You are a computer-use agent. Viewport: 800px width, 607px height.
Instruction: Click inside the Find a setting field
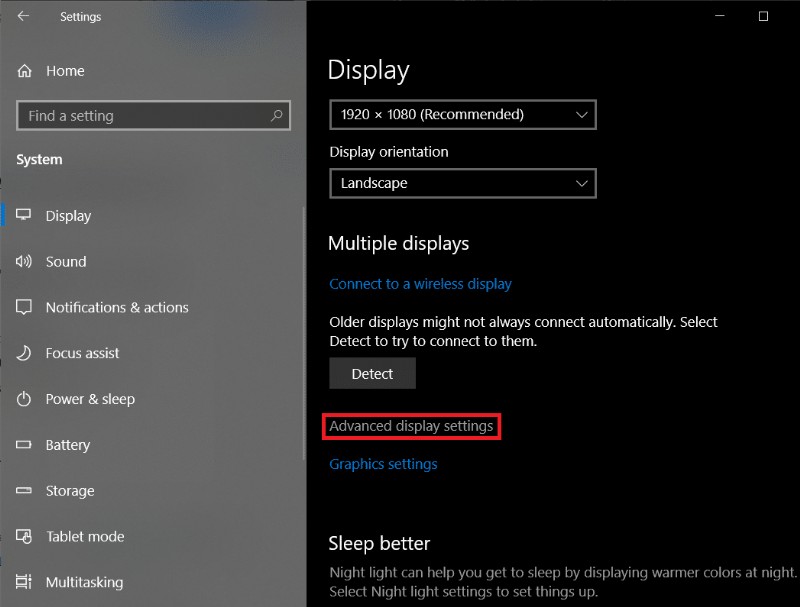[x=140, y=115]
